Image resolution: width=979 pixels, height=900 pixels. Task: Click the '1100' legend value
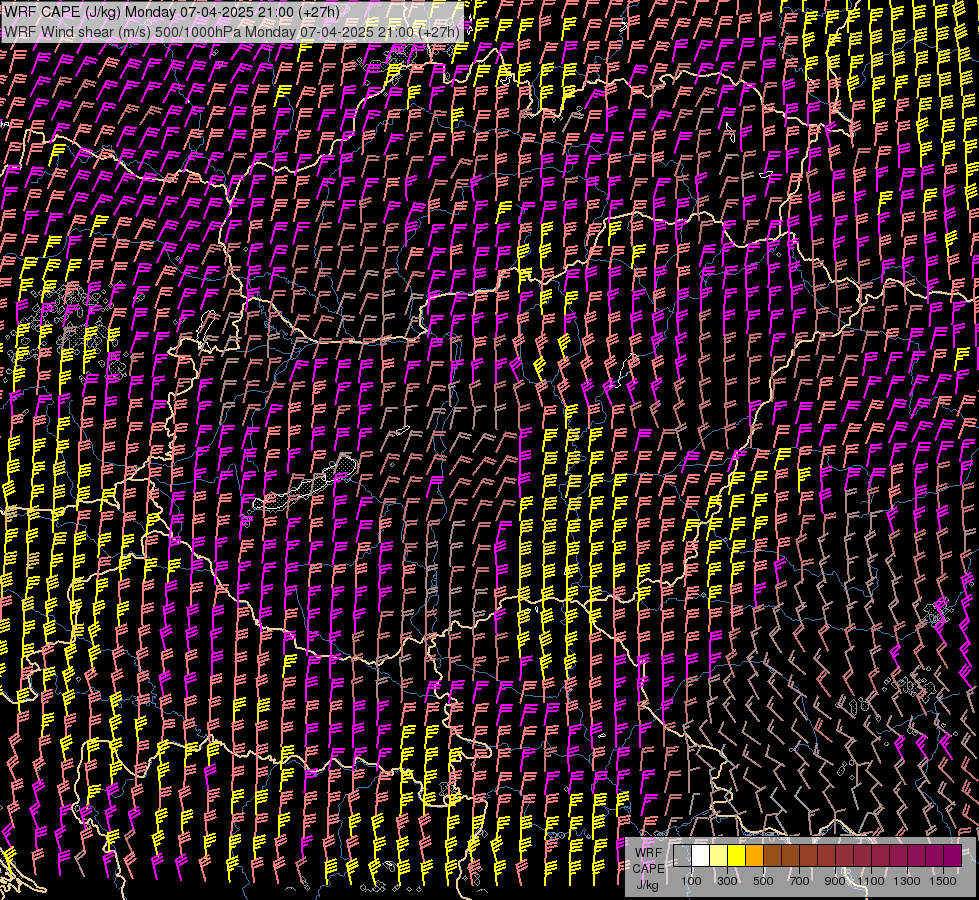[x=871, y=881]
